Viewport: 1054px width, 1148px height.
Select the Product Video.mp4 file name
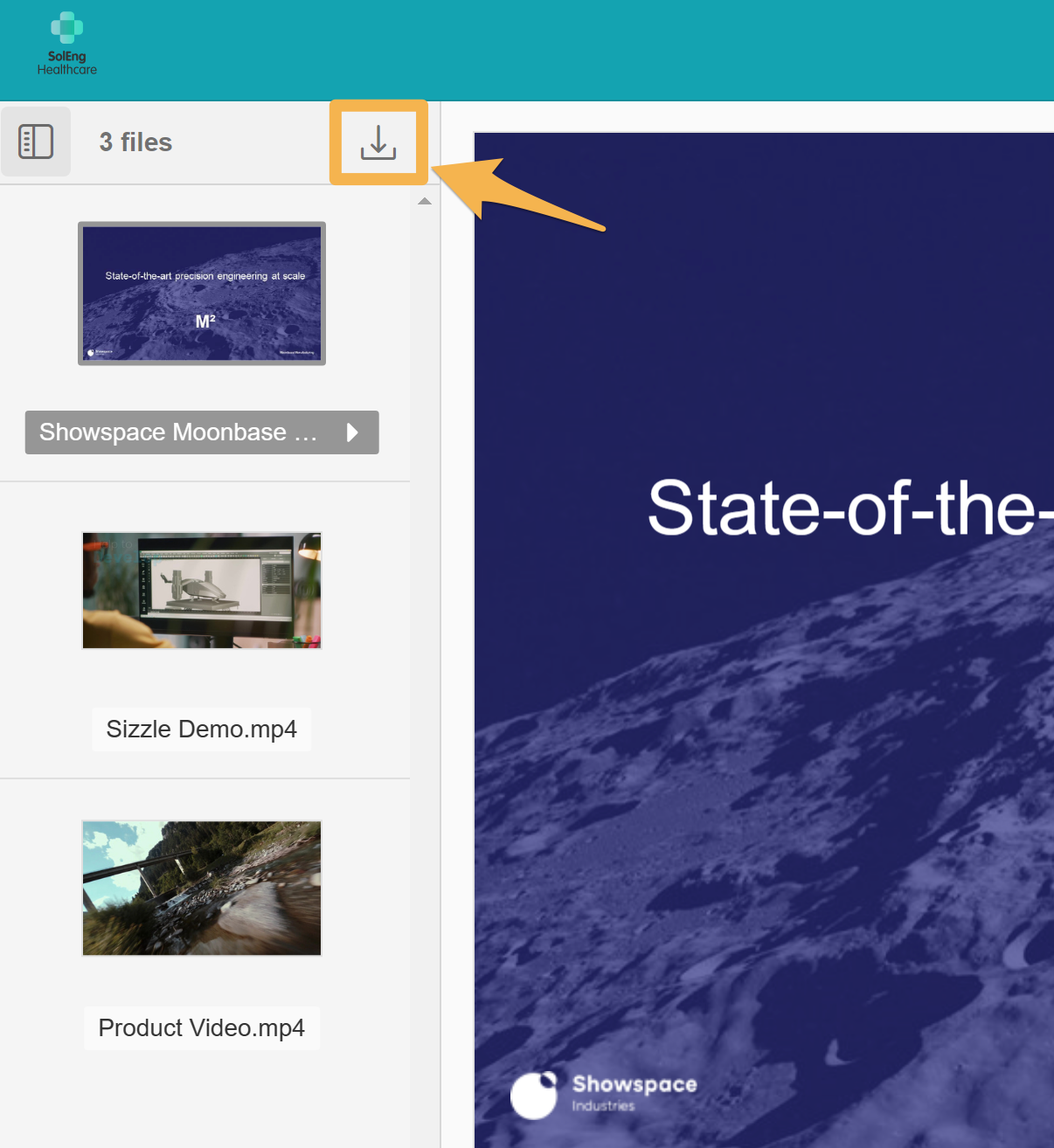[x=202, y=1028]
